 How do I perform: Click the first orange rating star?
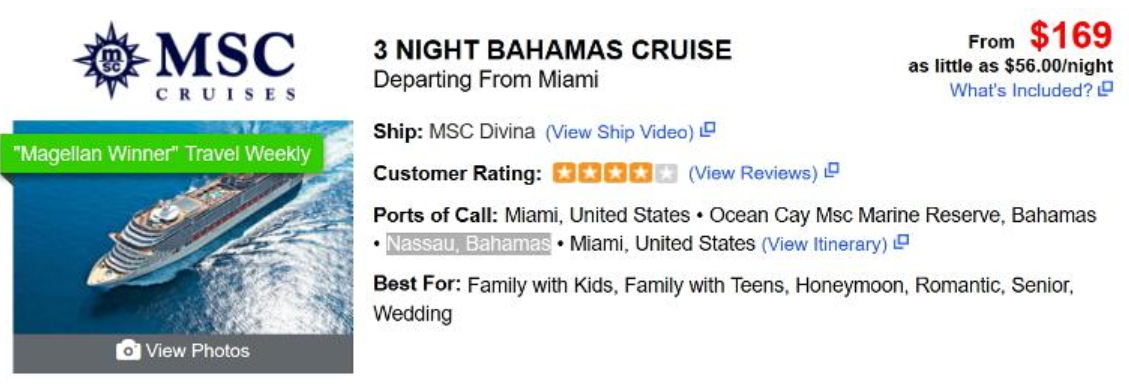[x=563, y=174]
